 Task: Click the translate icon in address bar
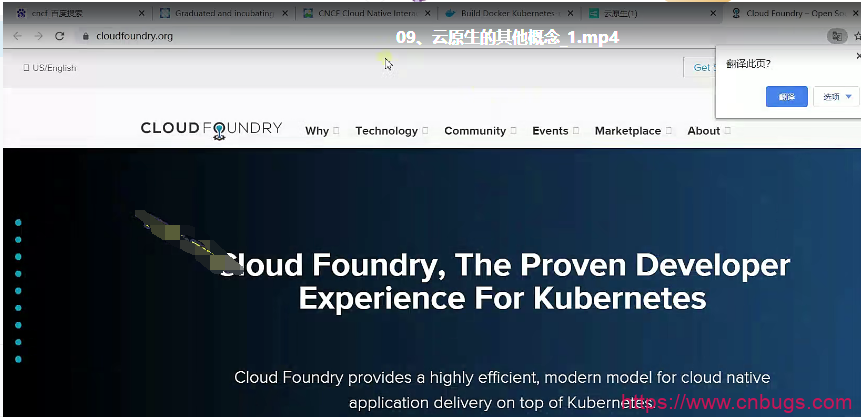[x=836, y=36]
